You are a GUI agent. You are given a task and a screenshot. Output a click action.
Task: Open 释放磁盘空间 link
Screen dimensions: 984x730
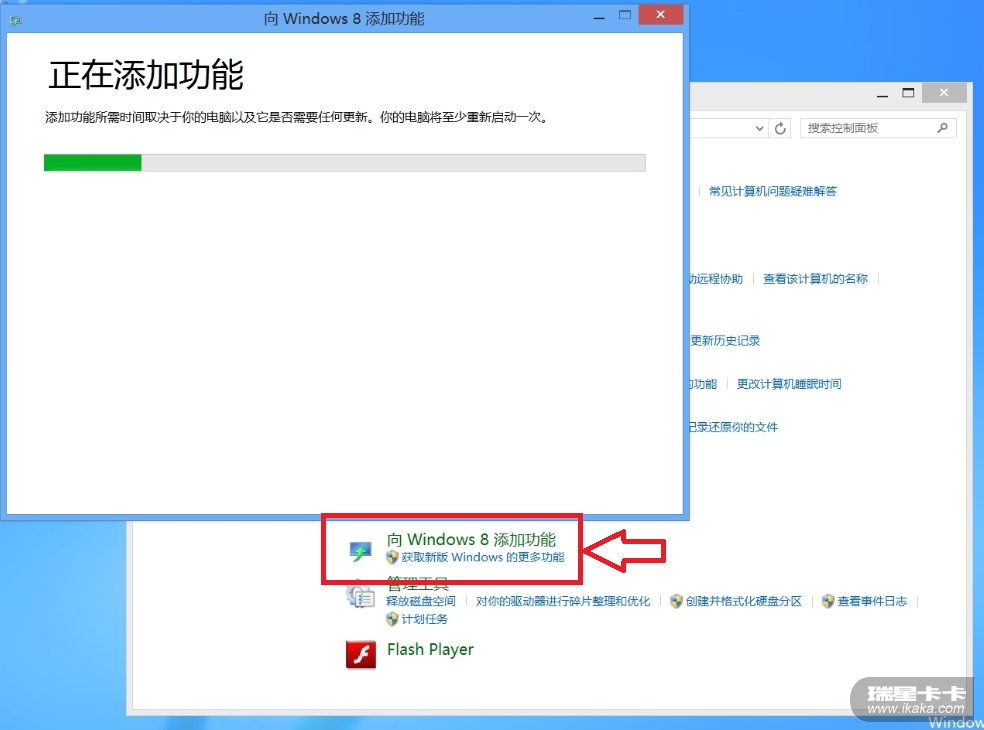pyautogui.click(x=420, y=601)
